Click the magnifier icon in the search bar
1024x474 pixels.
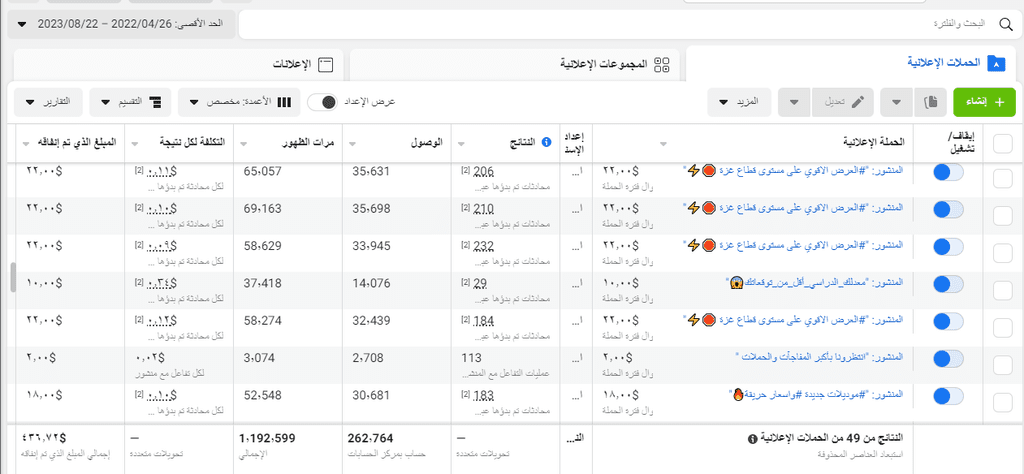coord(1004,25)
